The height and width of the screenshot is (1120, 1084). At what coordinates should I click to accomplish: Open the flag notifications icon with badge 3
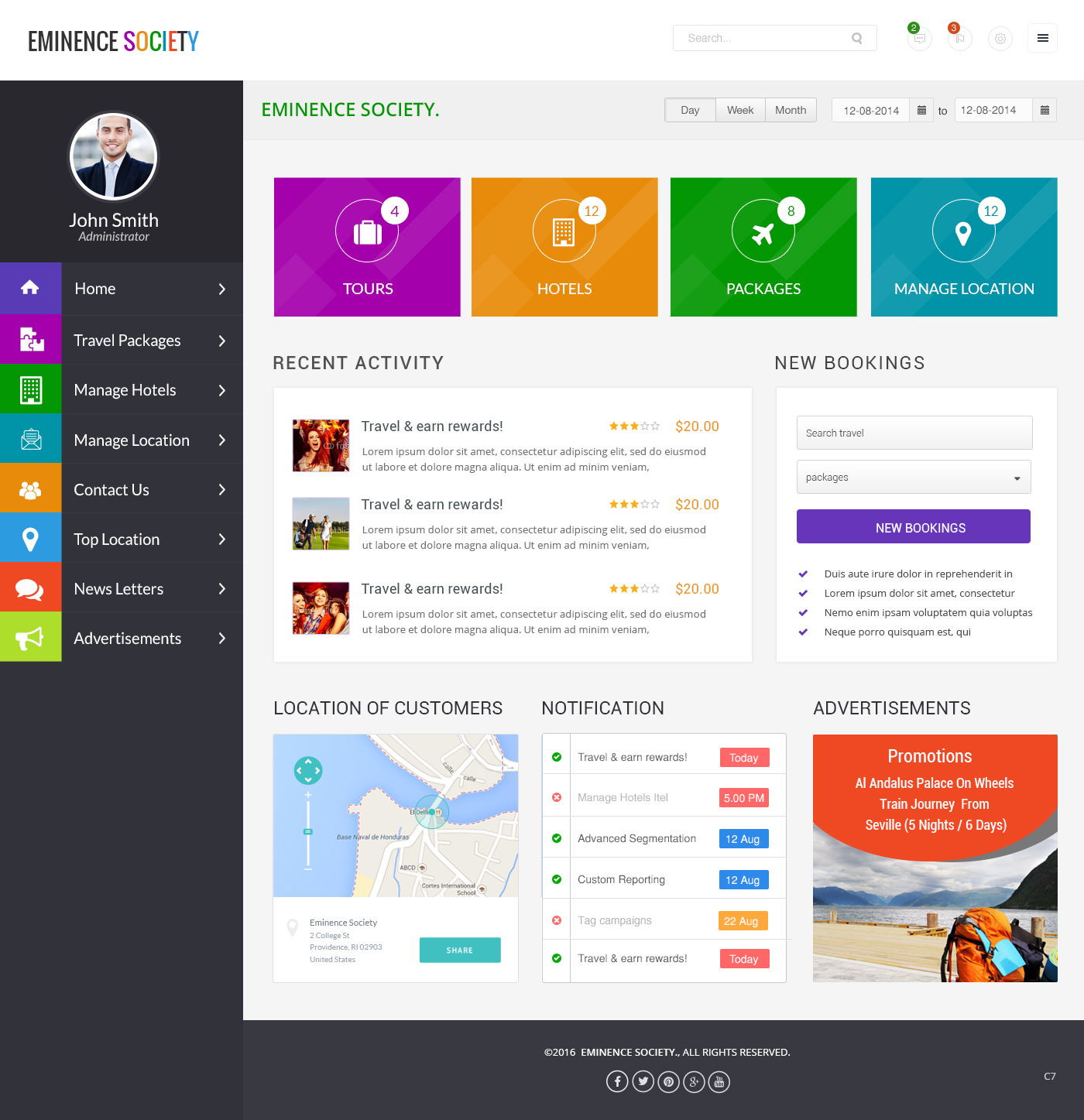pos(959,38)
